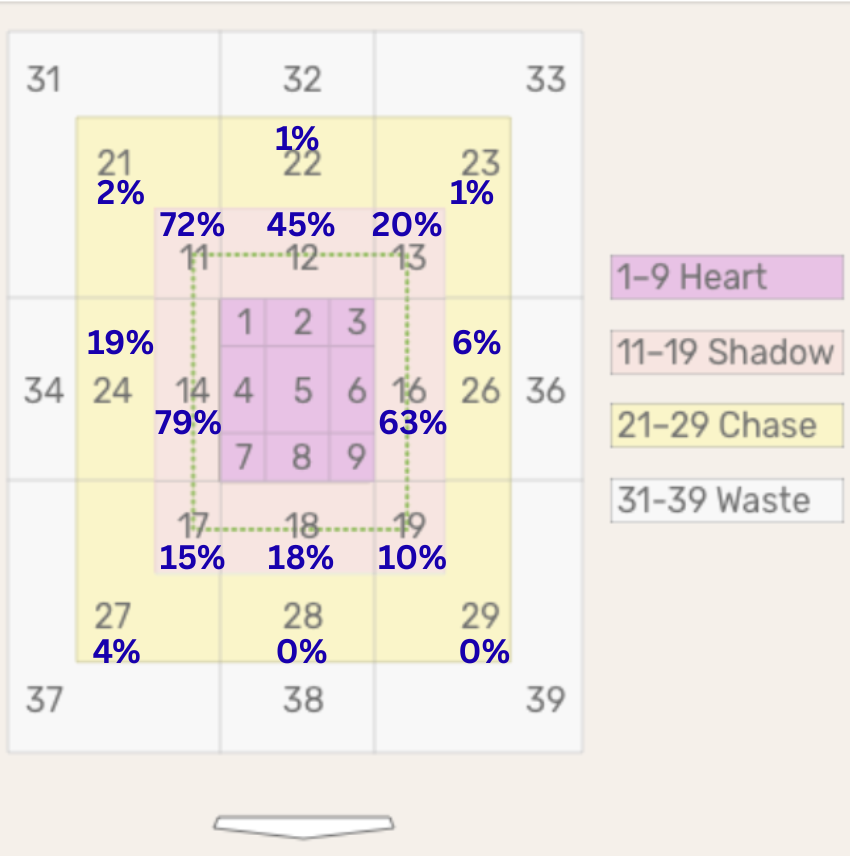850x856 pixels.
Task: Click the 72% value in zone 11
Action: click(192, 224)
